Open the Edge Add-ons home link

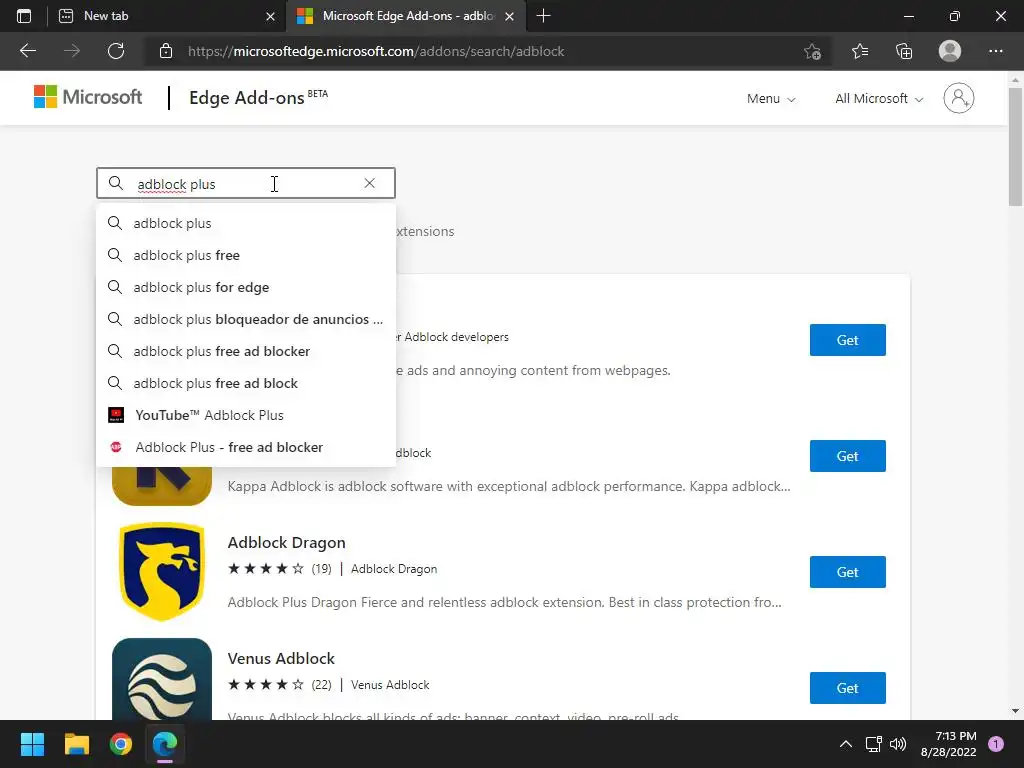(x=258, y=97)
